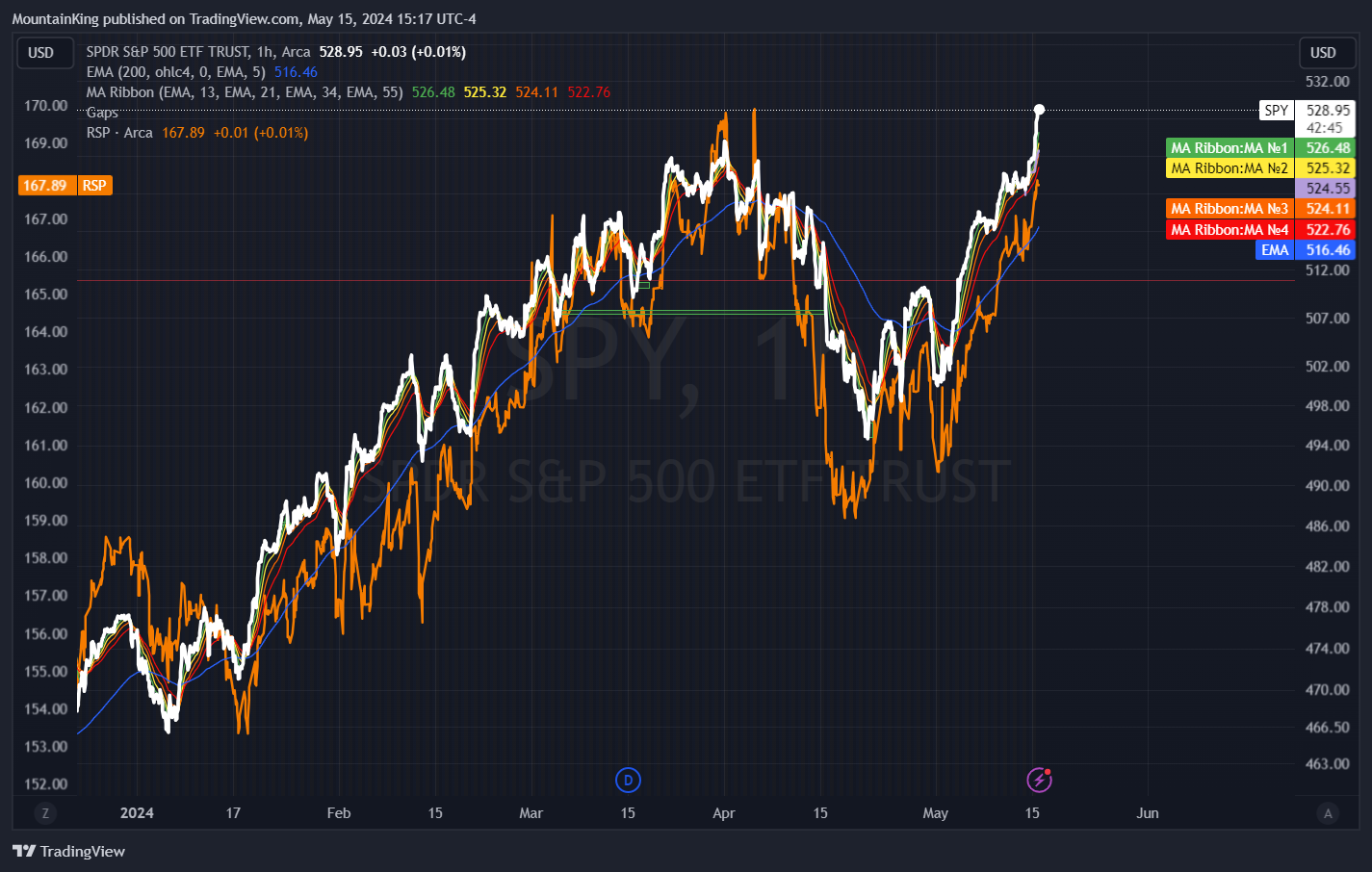Click the white dot at latest SPY price
1372x872 pixels.
click(x=1039, y=110)
